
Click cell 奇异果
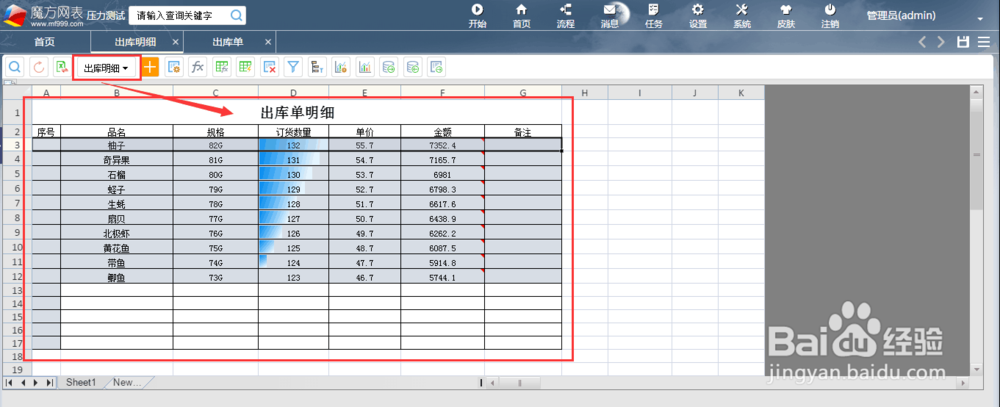[117, 159]
